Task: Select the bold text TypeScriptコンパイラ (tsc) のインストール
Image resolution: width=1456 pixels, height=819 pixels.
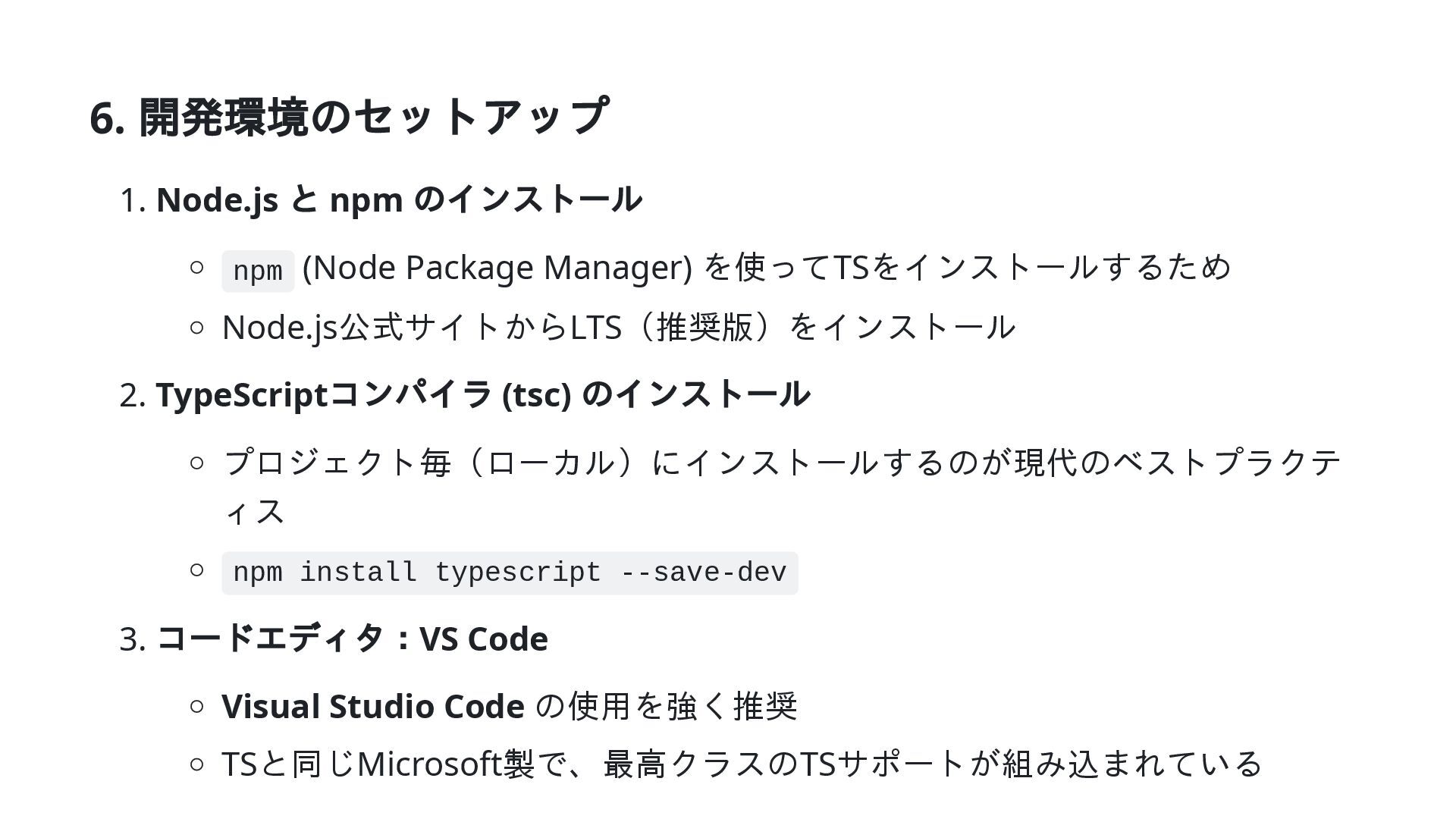Action: point(483,394)
